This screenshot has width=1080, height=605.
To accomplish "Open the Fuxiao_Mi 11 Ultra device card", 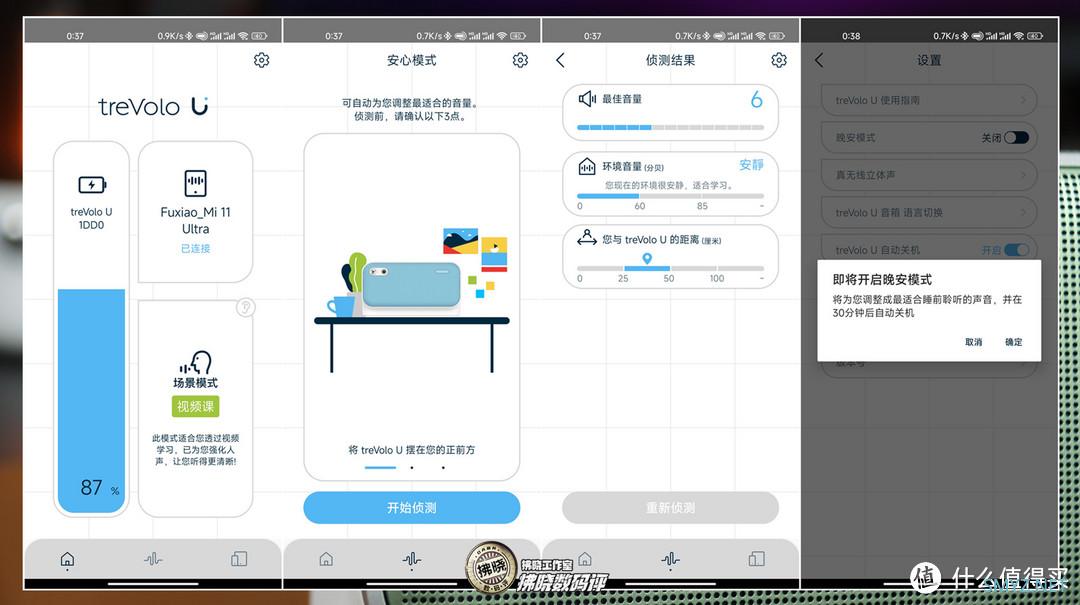I will pyautogui.click(x=196, y=212).
